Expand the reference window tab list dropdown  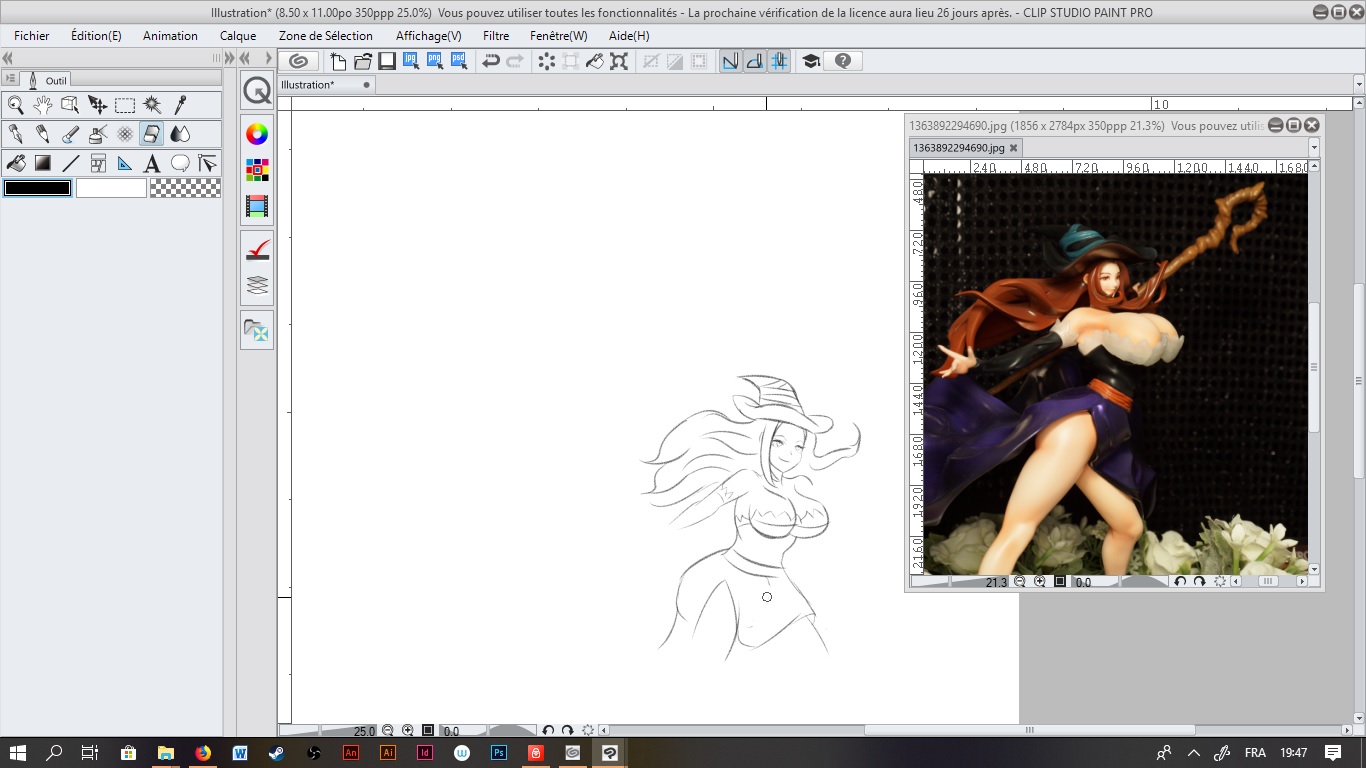coord(1314,148)
